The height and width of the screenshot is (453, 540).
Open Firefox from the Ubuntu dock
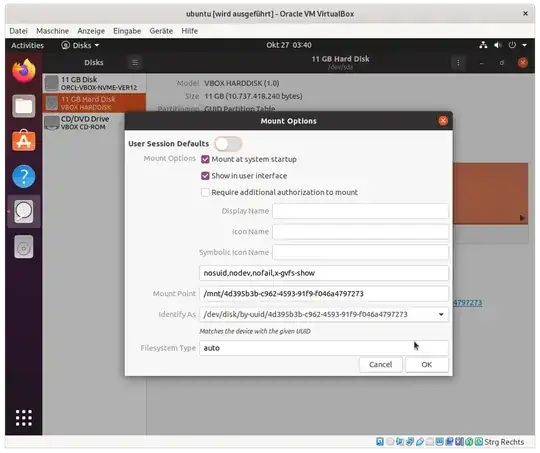[x=24, y=71]
